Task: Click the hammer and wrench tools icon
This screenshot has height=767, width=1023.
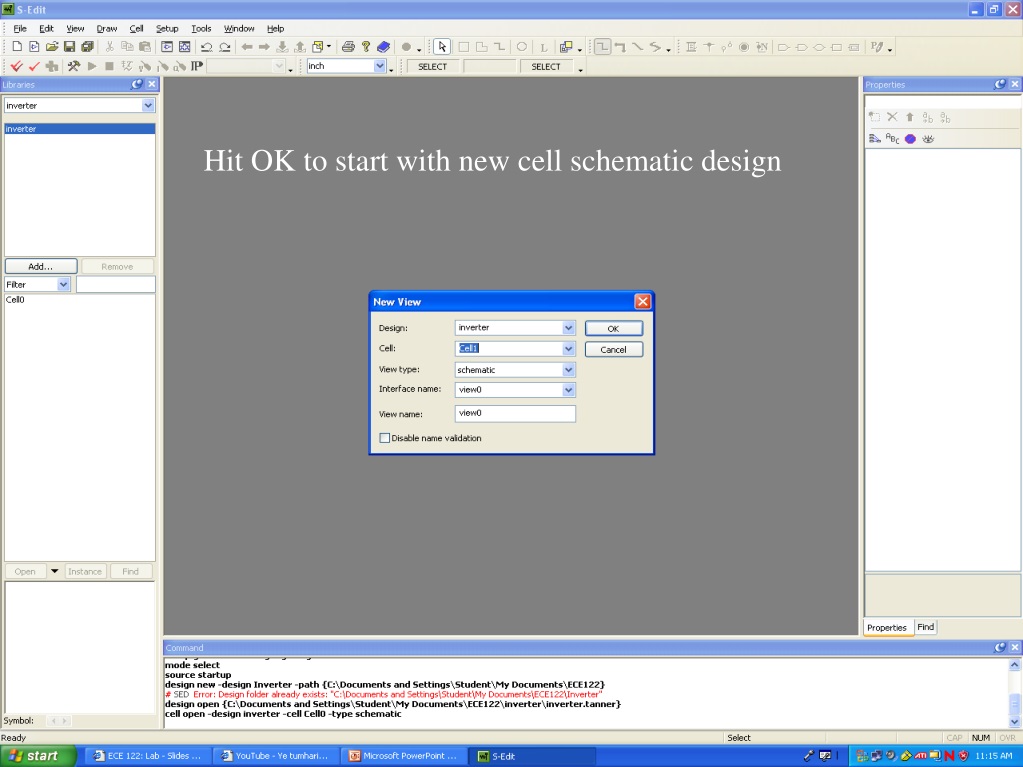Action: coord(74,66)
